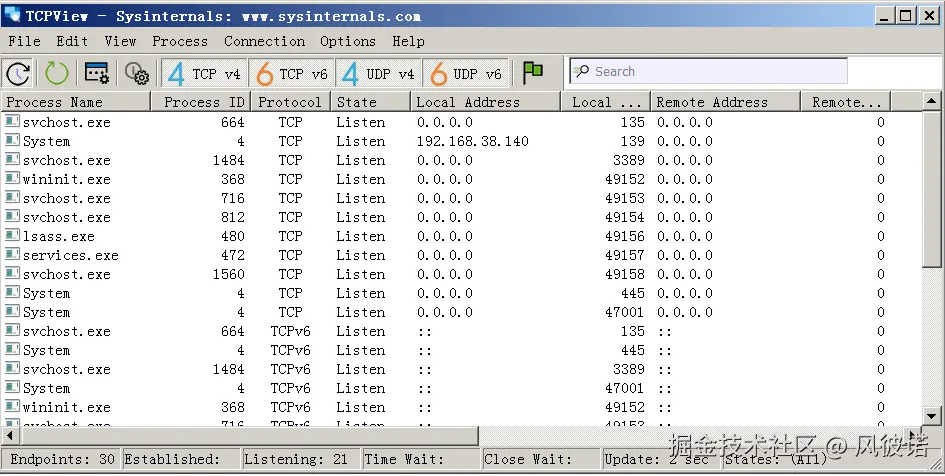The height and width of the screenshot is (476, 945).
Task: Click icon of svchost.exe PID 1560 row
Action: 12,274
